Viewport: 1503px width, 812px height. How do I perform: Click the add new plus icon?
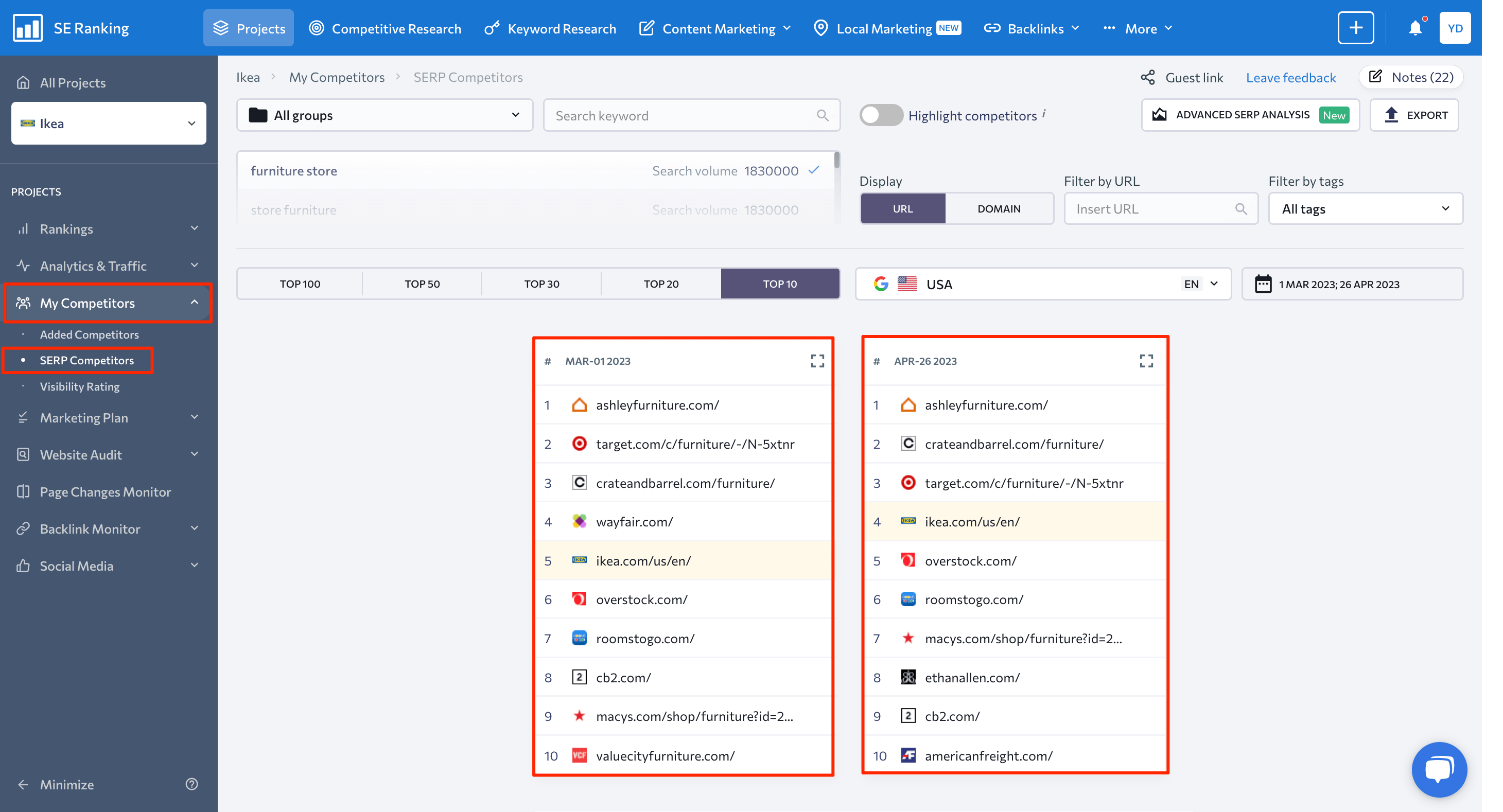1355,27
